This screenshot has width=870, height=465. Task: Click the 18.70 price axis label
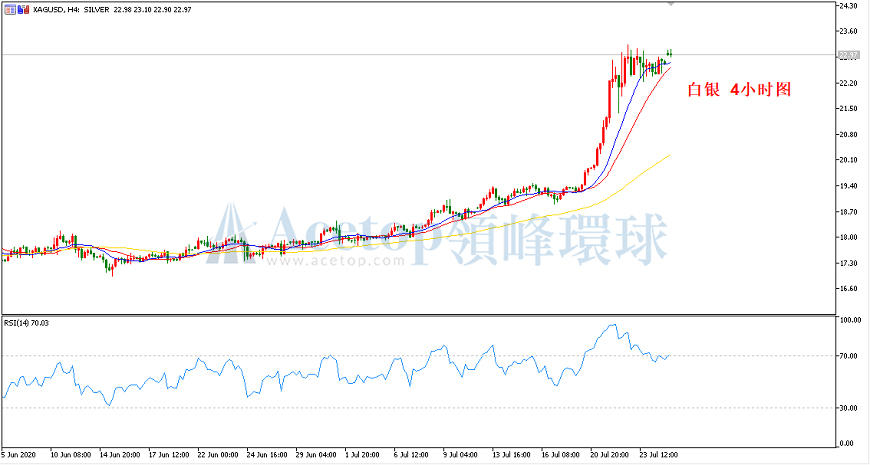point(849,212)
